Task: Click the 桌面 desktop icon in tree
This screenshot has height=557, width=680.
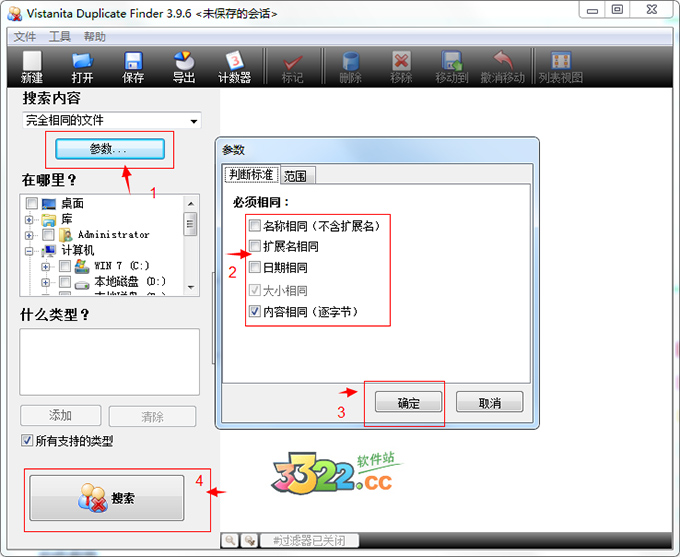Action: [x=49, y=203]
